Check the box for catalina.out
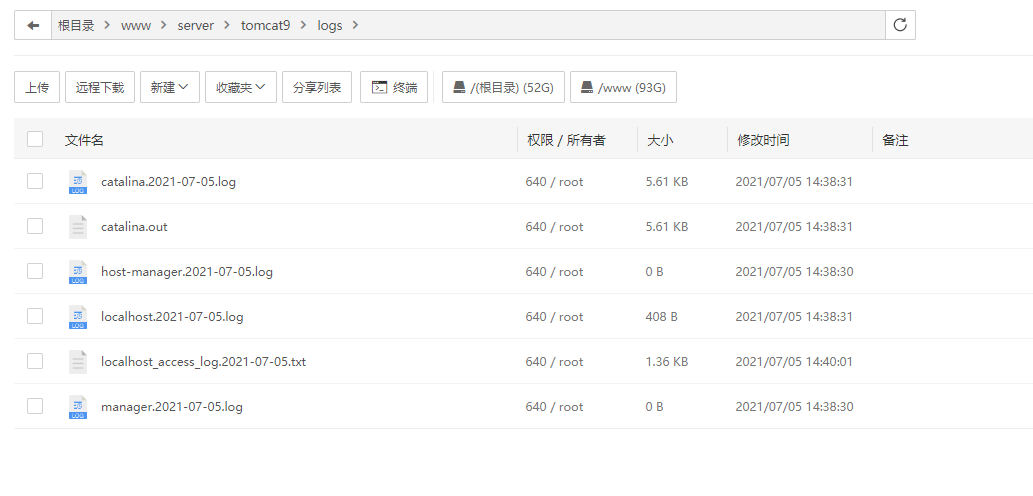1033x496 pixels. click(35, 226)
